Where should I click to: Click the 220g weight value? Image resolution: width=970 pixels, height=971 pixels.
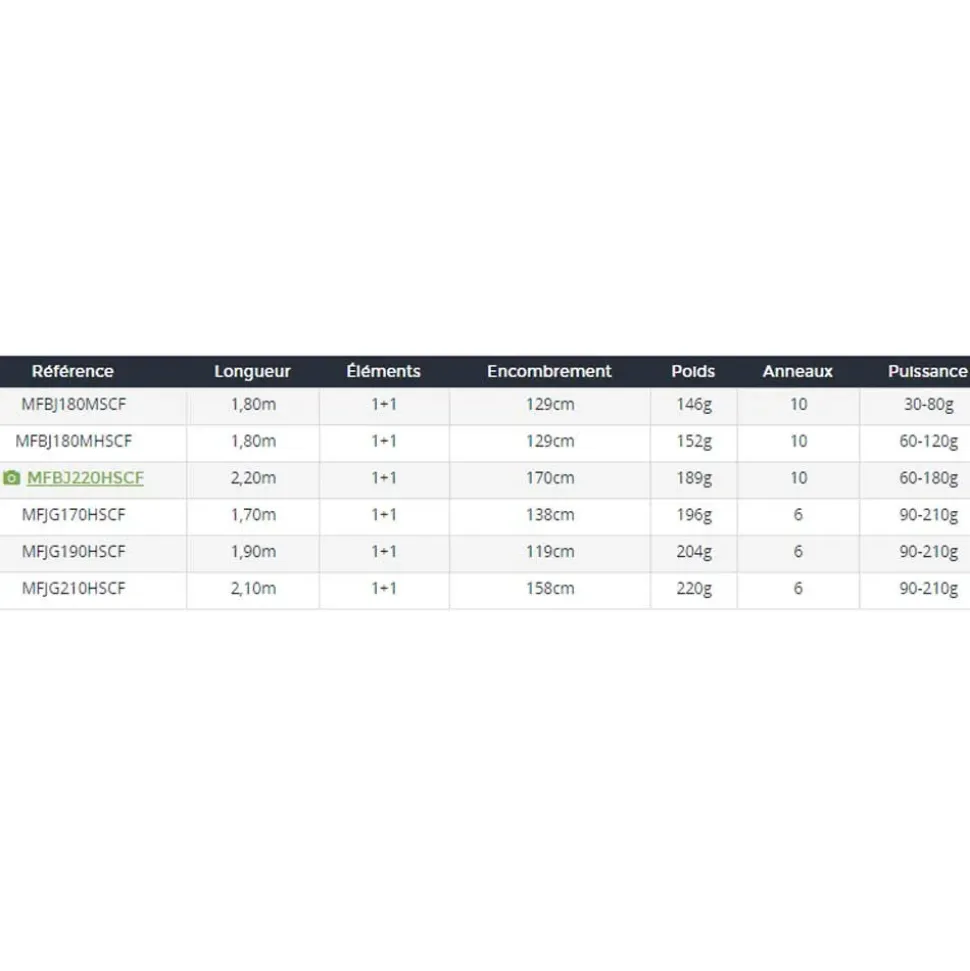[694, 589]
